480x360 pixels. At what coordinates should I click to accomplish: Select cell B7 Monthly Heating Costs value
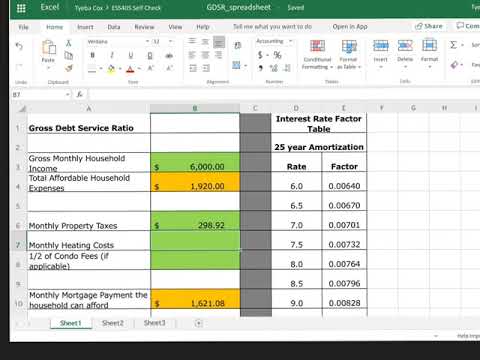pyautogui.click(x=195, y=240)
